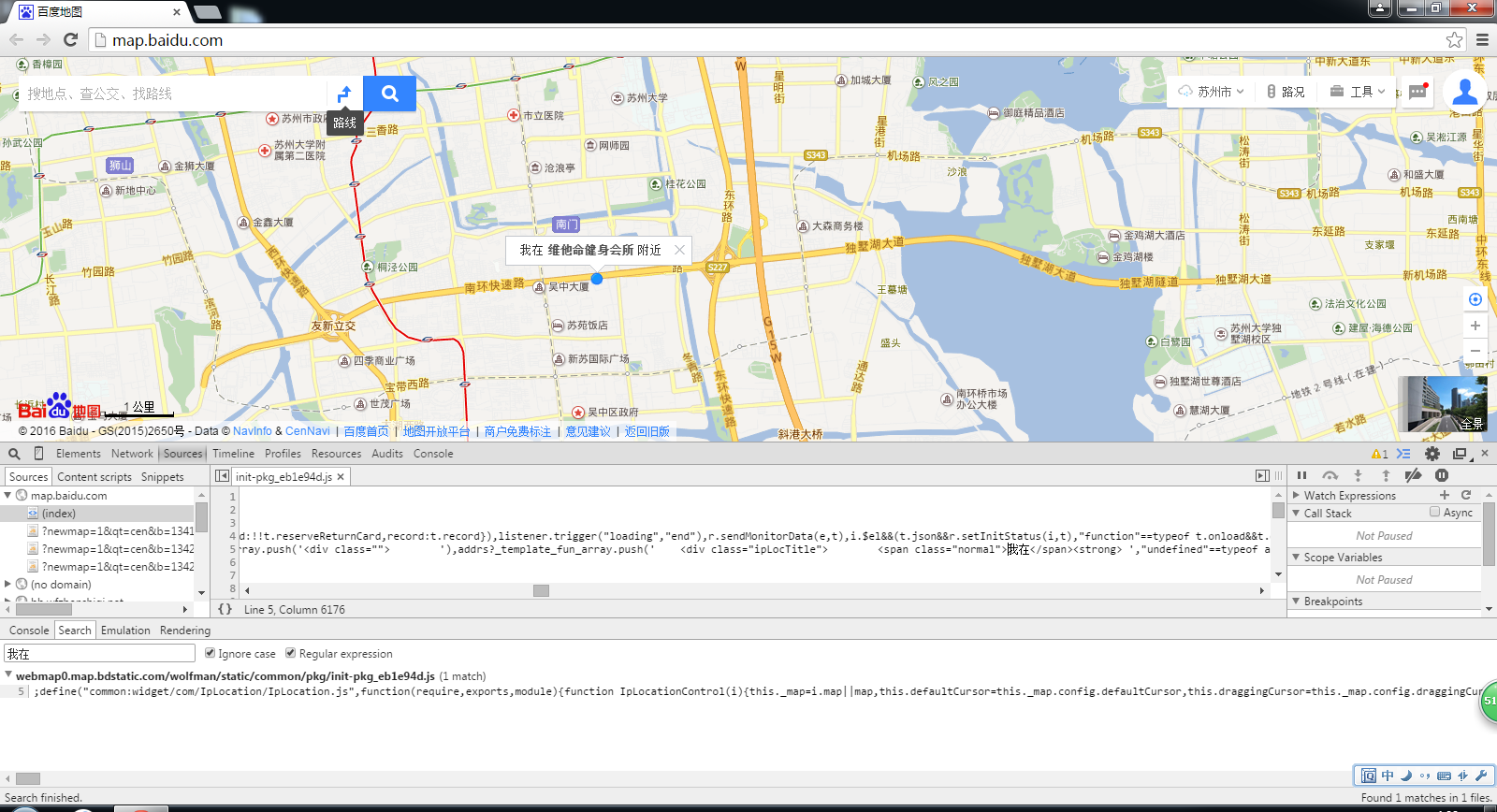
Task: Toggle the Regular expression checkbox
Action: pyautogui.click(x=290, y=653)
